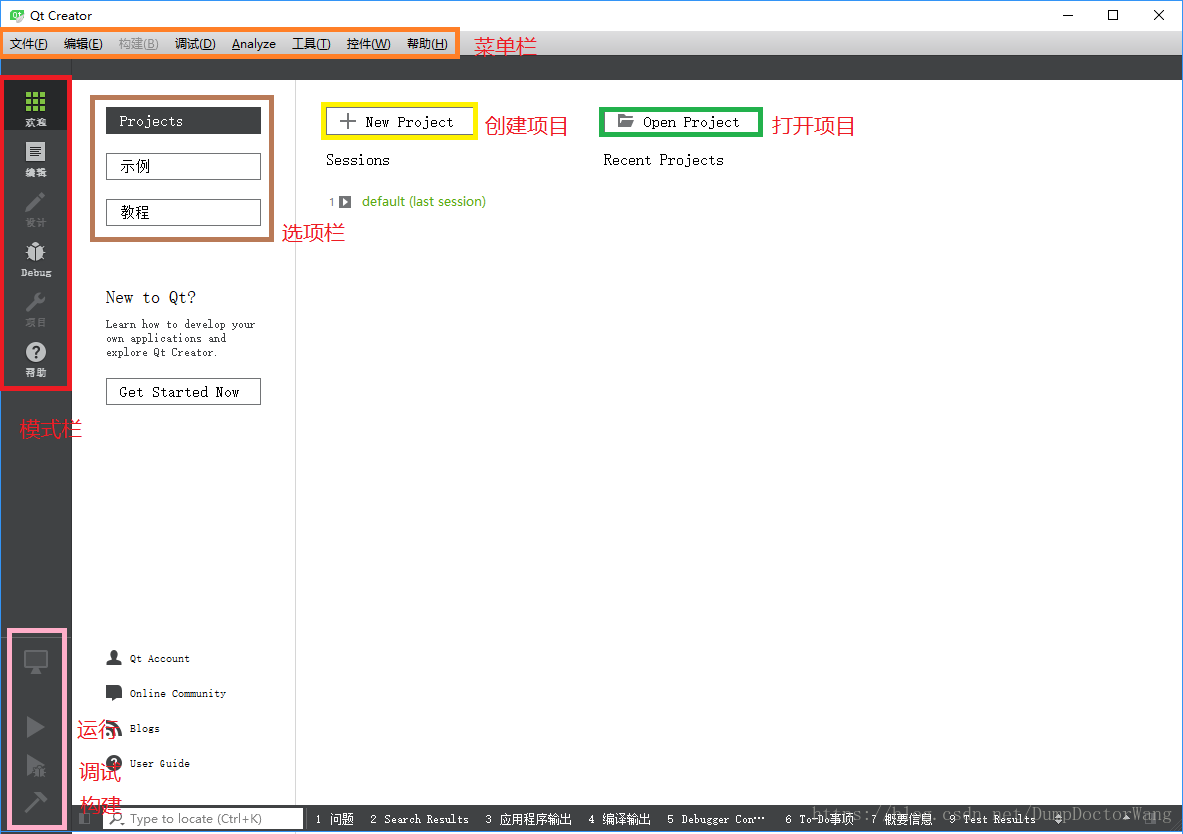Screen dimensions: 1183x834
Task: Open the Qt Account link
Action: (159, 659)
